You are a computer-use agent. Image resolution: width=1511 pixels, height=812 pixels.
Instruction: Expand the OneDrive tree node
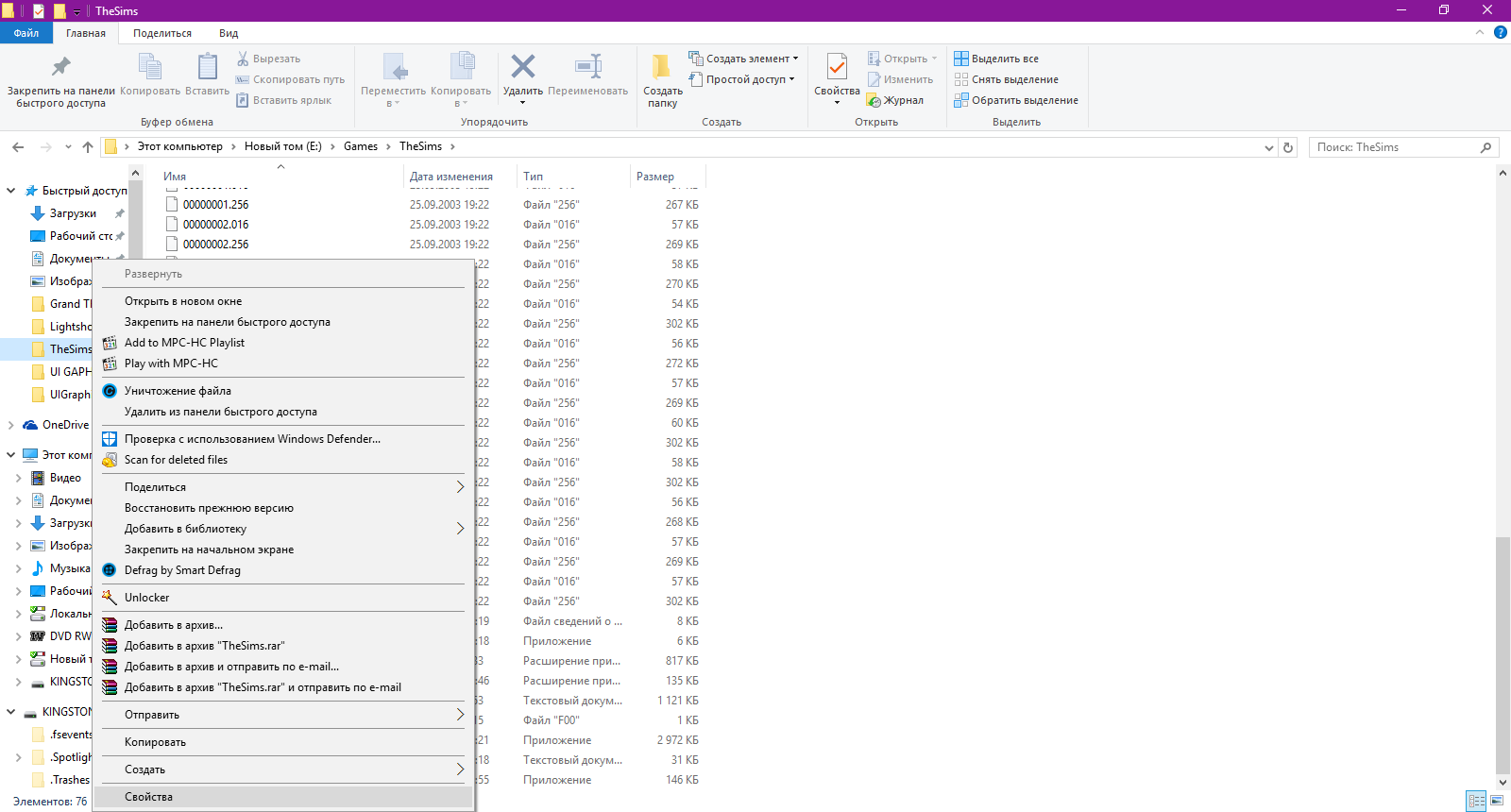(11, 425)
